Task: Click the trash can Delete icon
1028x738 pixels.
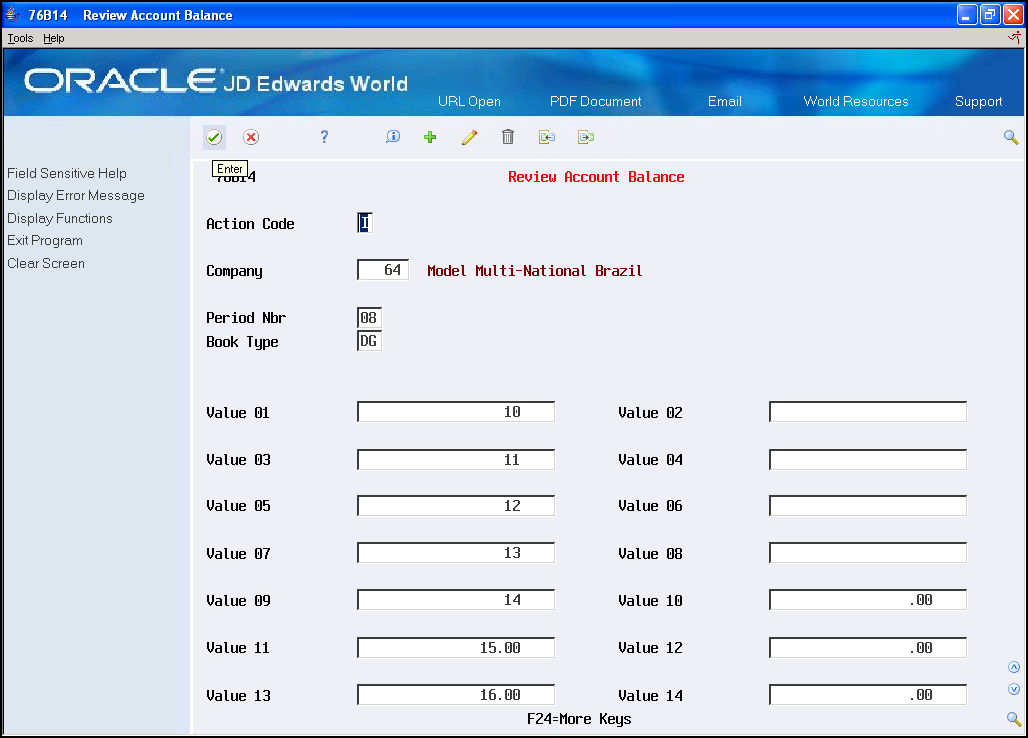Action: coord(508,136)
